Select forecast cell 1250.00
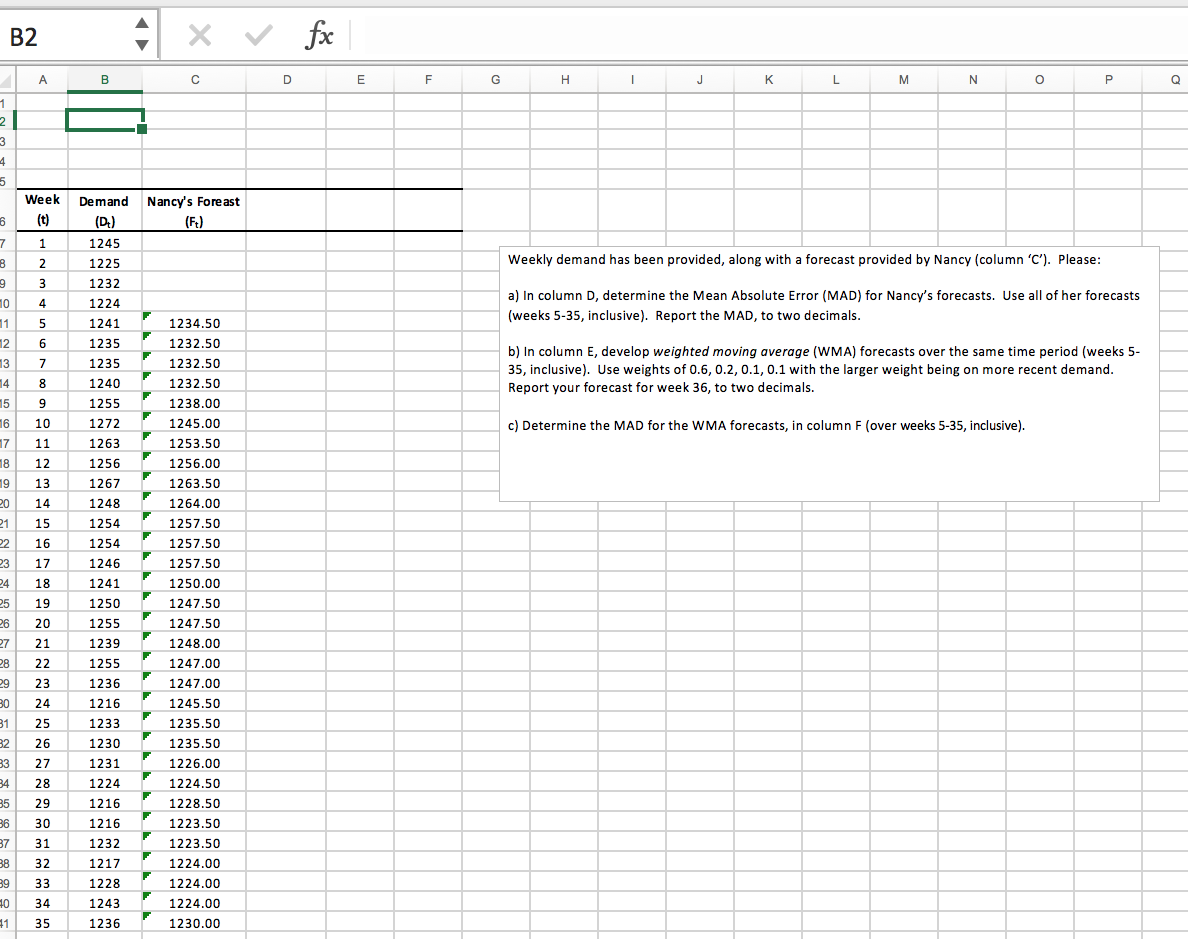The width and height of the screenshot is (1188, 939). 194,583
